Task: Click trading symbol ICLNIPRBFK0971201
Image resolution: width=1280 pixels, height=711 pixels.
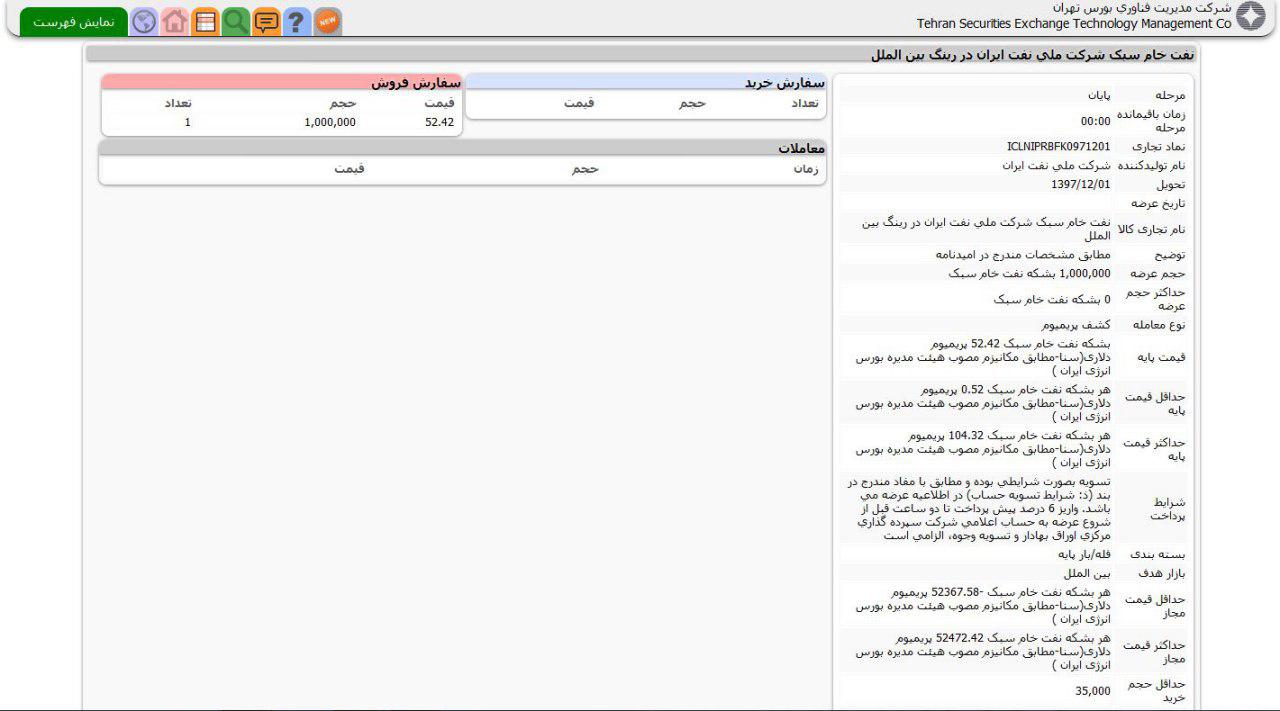Action: pyautogui.click(x=1058, y=146)
